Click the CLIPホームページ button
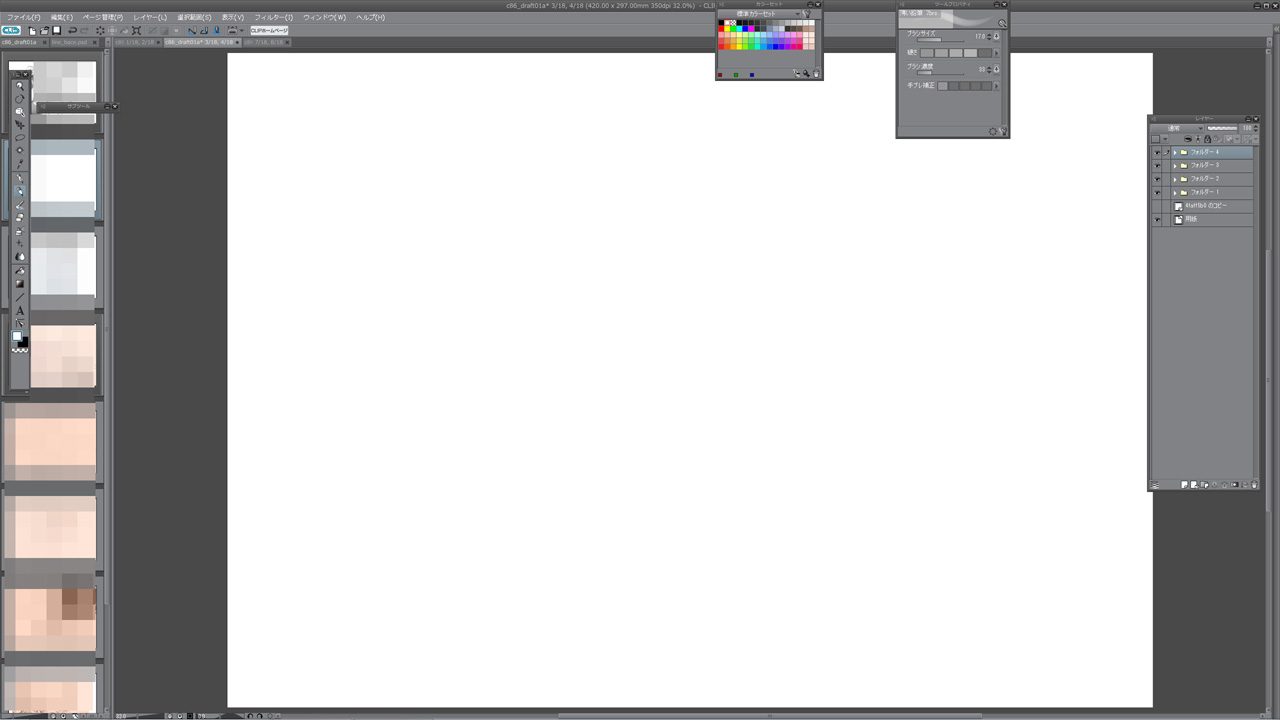 pos(269,31)
